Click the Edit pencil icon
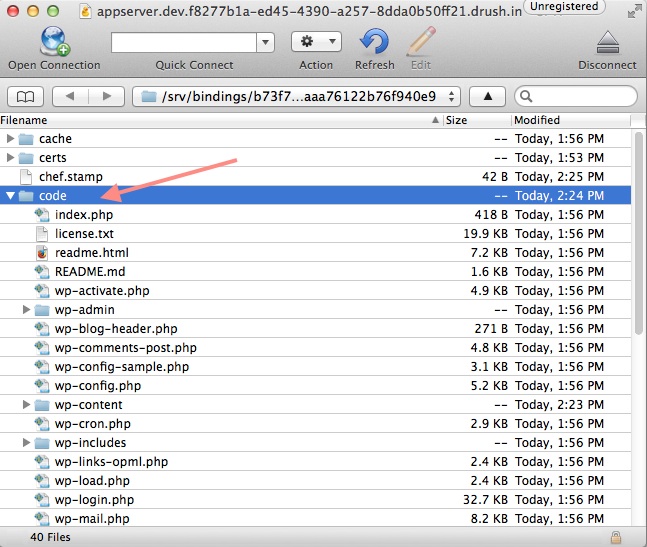 tap(421, 42)
